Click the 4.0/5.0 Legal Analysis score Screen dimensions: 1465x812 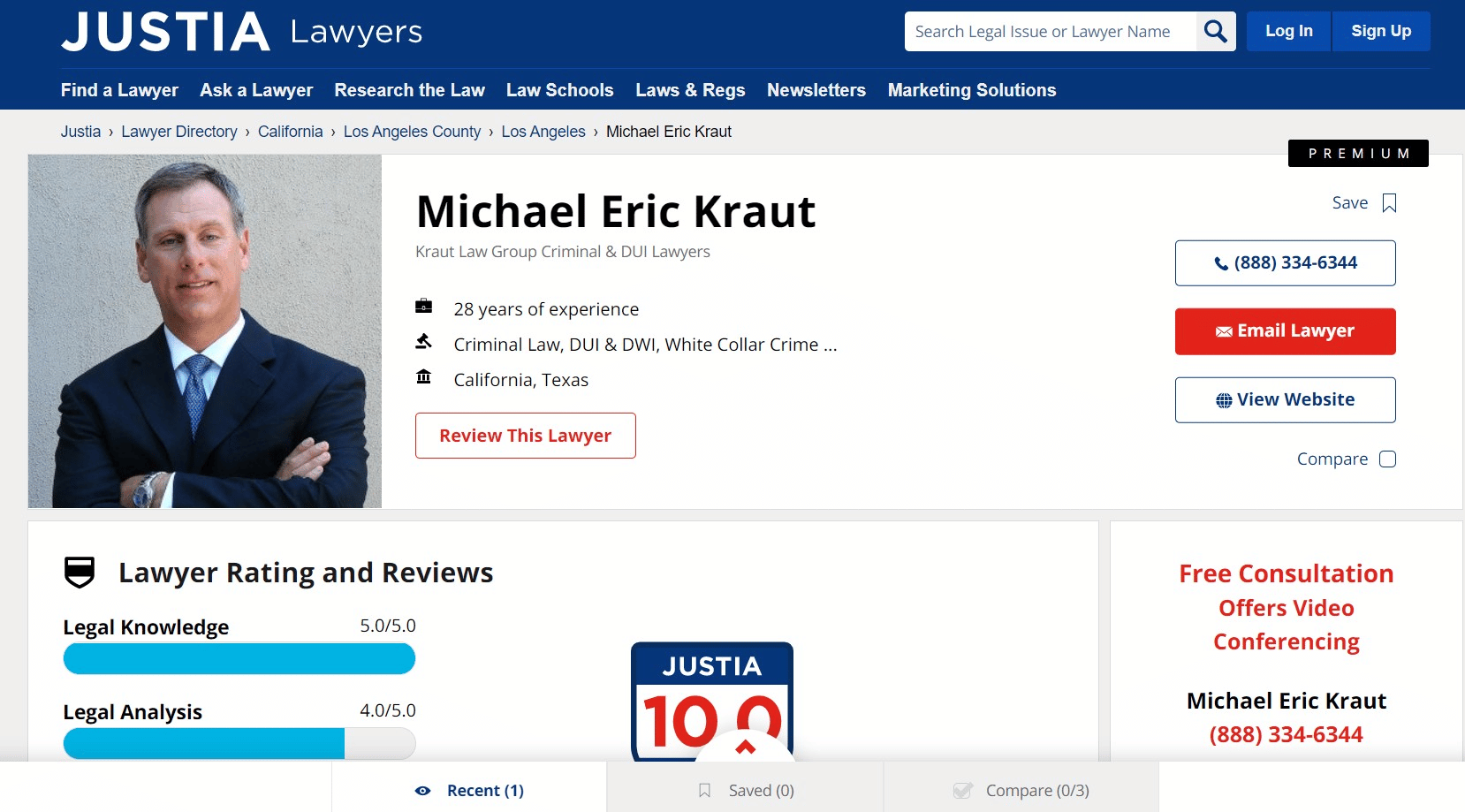(x=388, y=710)
